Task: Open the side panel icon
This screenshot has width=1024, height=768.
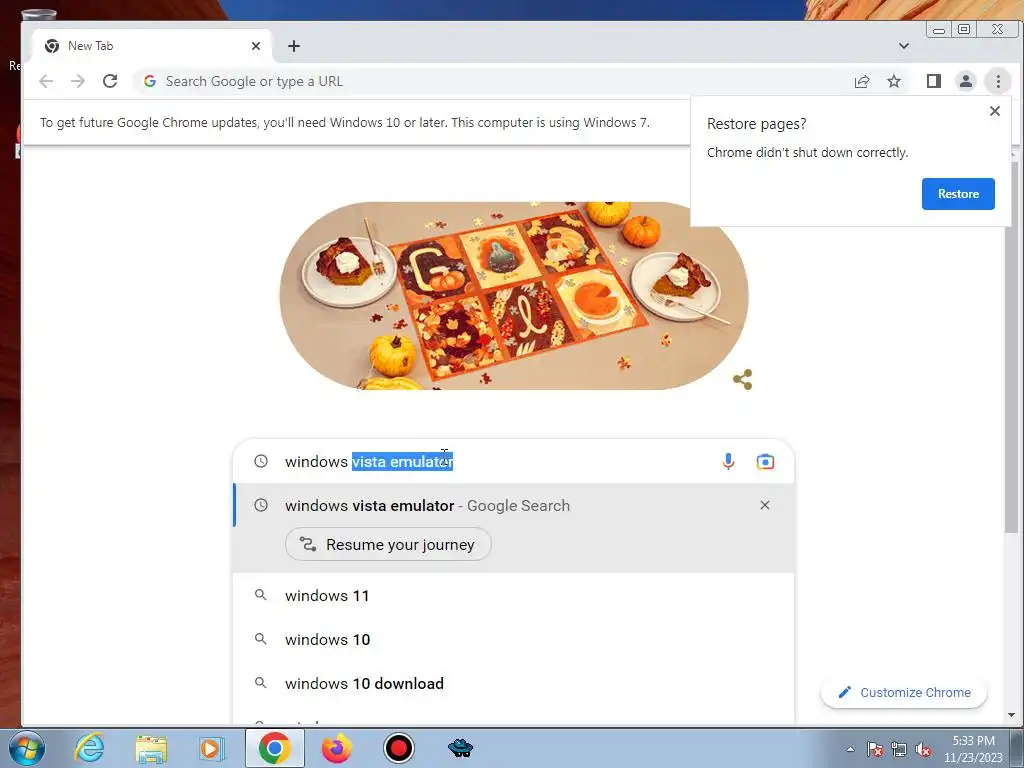Action: 934,81
